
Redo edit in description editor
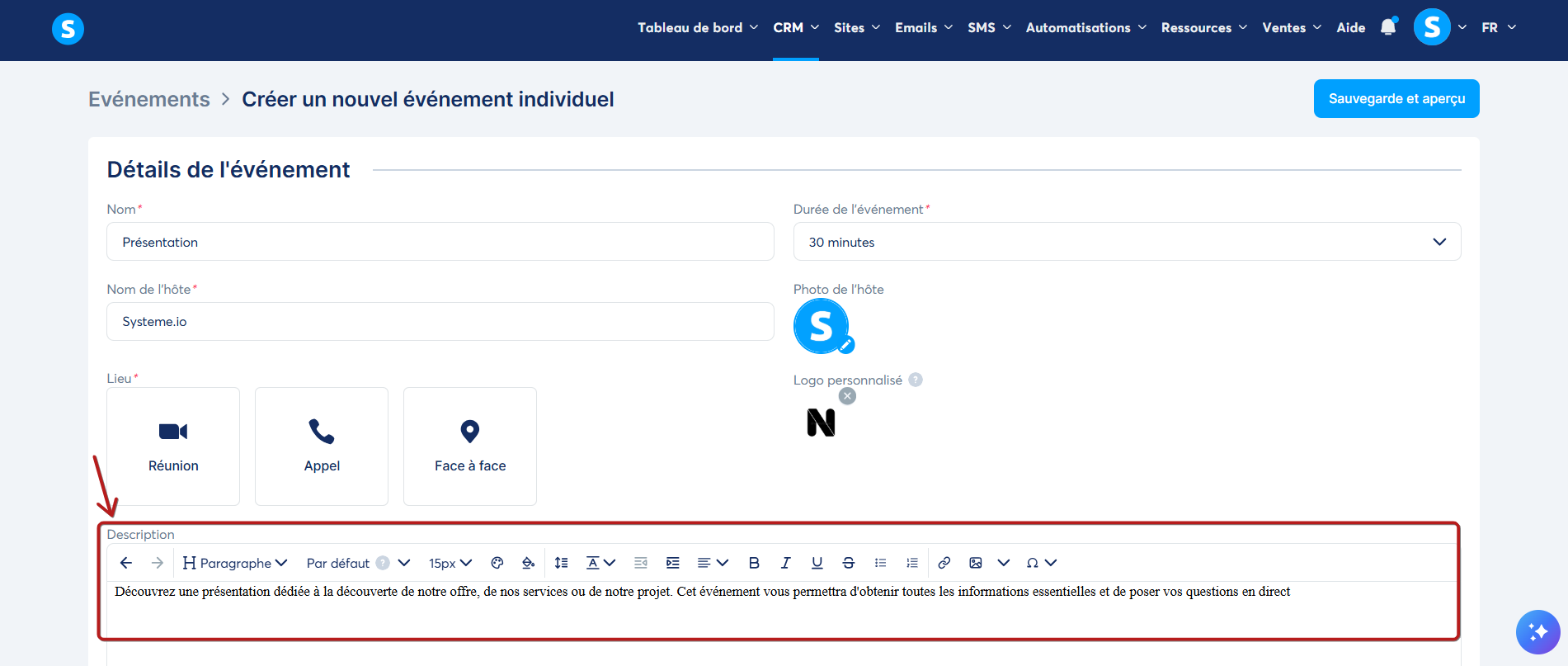click(158, 563)
